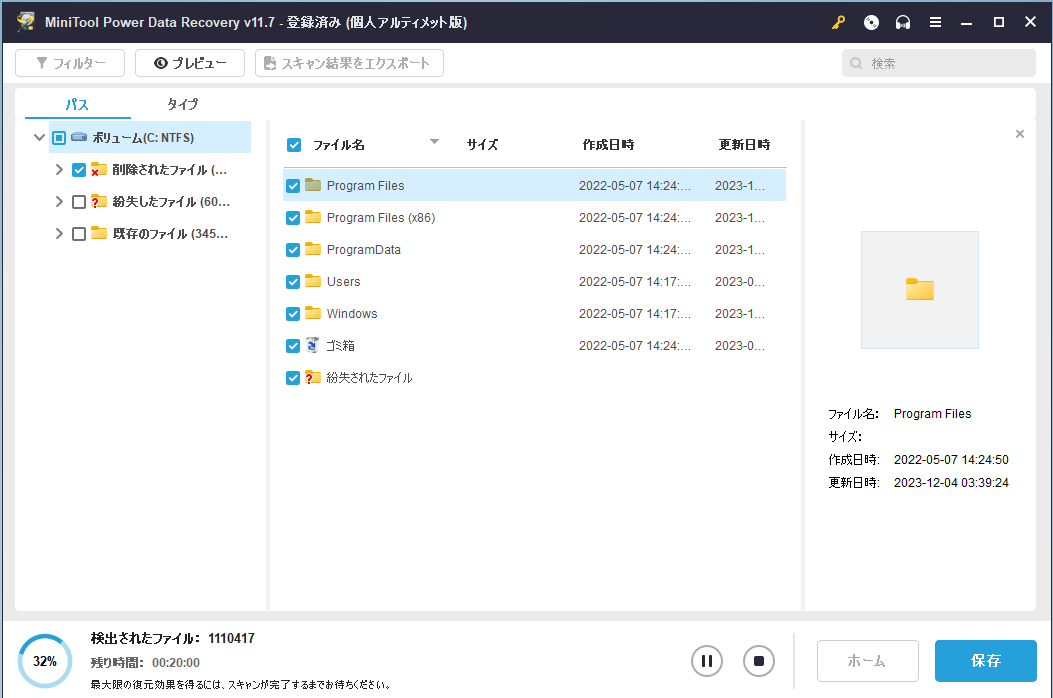The image size is (1053, 698).
Task: Click the Windows row creation date 2022-05-07 14:17
Action: pos(635,314)
